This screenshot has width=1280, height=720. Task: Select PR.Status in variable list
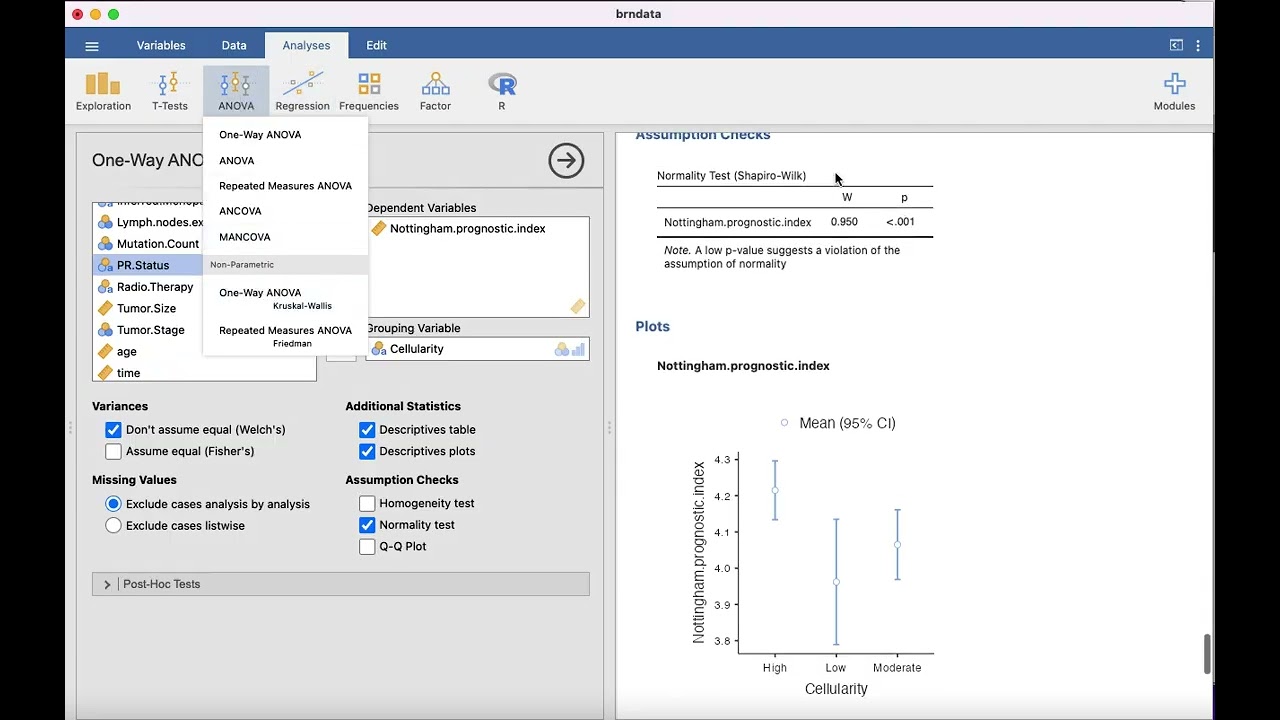[148, 265]
